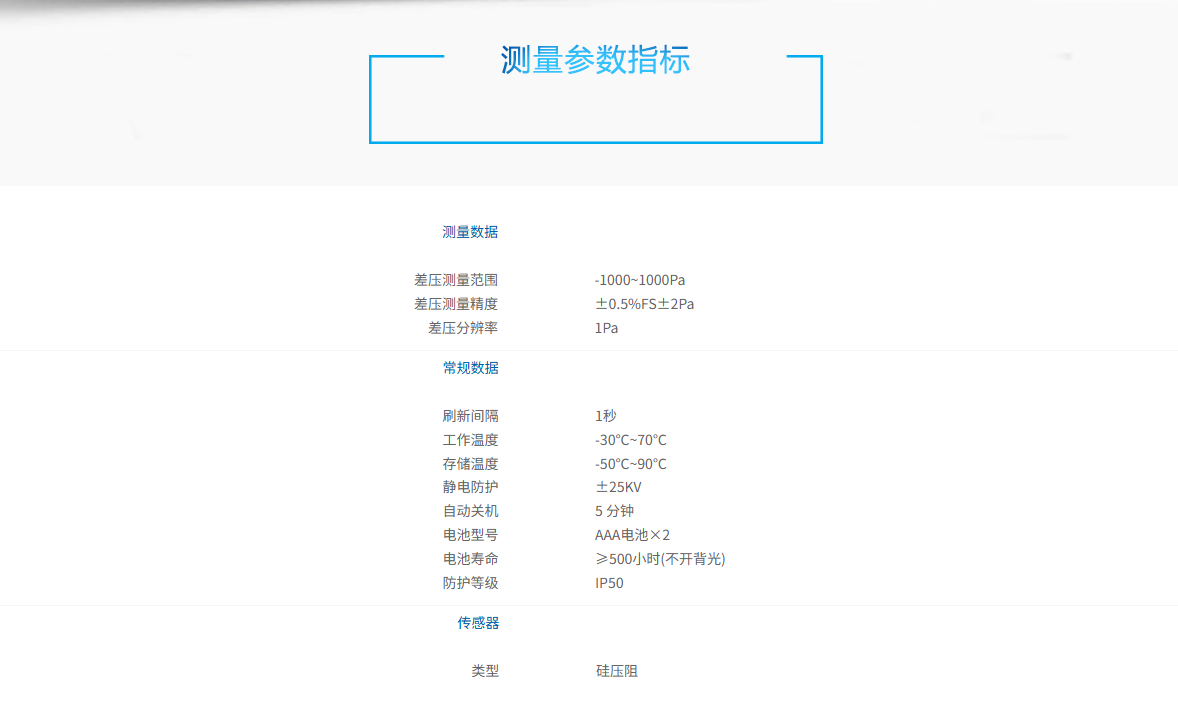Click the 差压测量范围 label

coord(456,280)
